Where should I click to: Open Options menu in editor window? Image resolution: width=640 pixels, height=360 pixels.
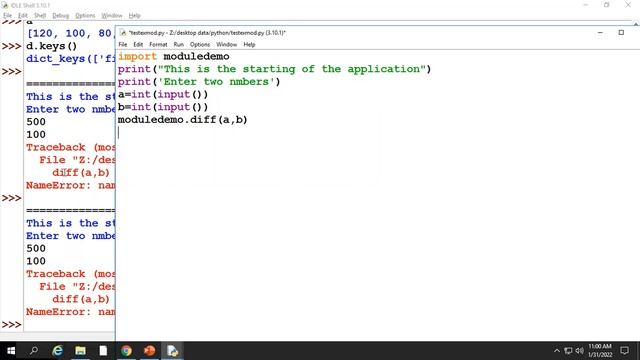coord(200,44)
